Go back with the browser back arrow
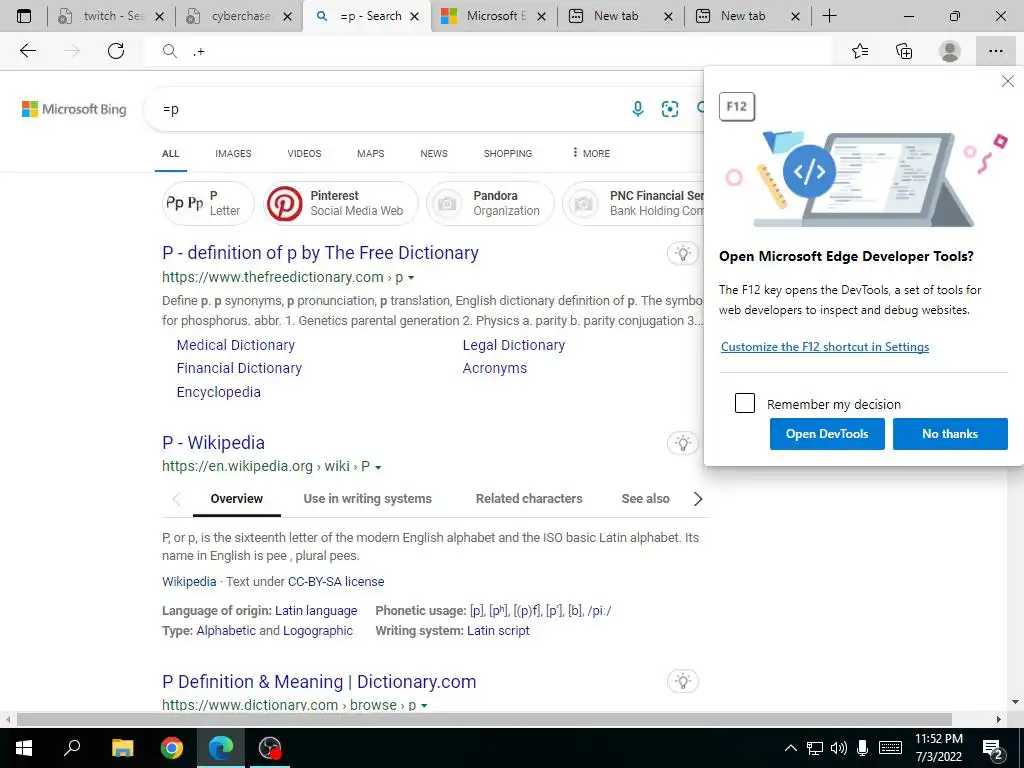 pos(27,51)
